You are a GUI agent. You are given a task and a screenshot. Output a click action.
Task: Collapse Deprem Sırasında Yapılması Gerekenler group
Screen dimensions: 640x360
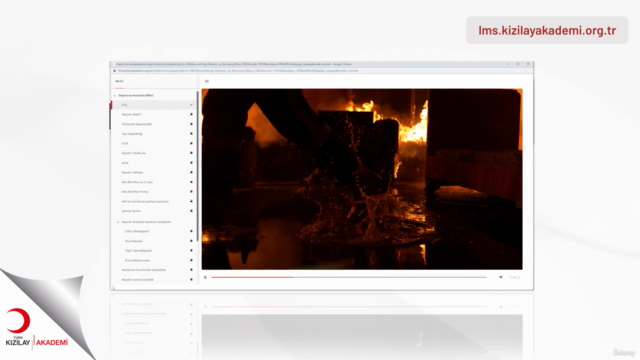coord(118,222)
